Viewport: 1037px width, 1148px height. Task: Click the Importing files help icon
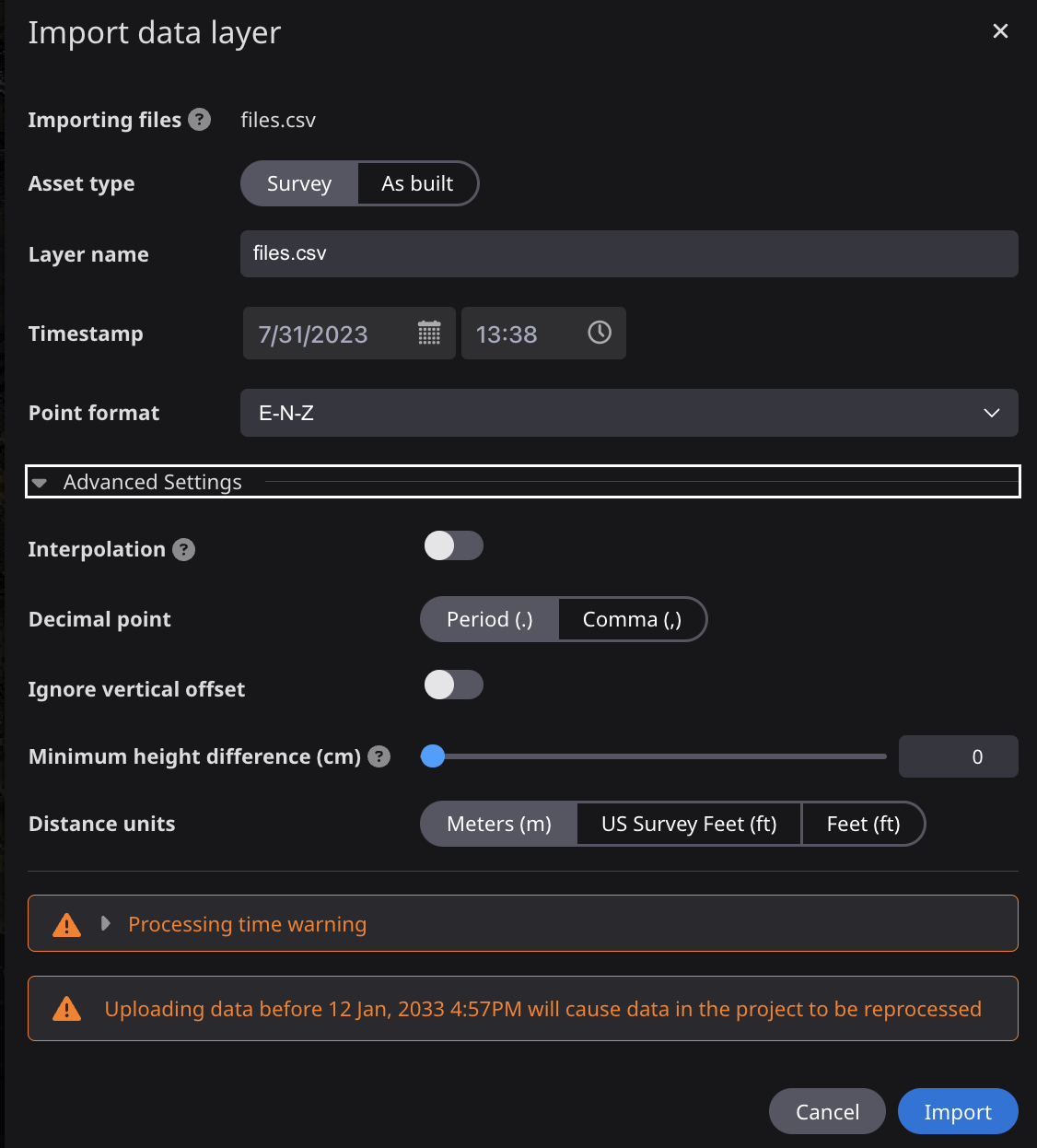199,119
